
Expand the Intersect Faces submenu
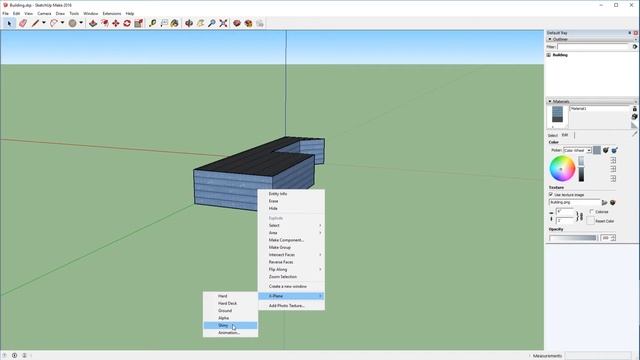320,255
